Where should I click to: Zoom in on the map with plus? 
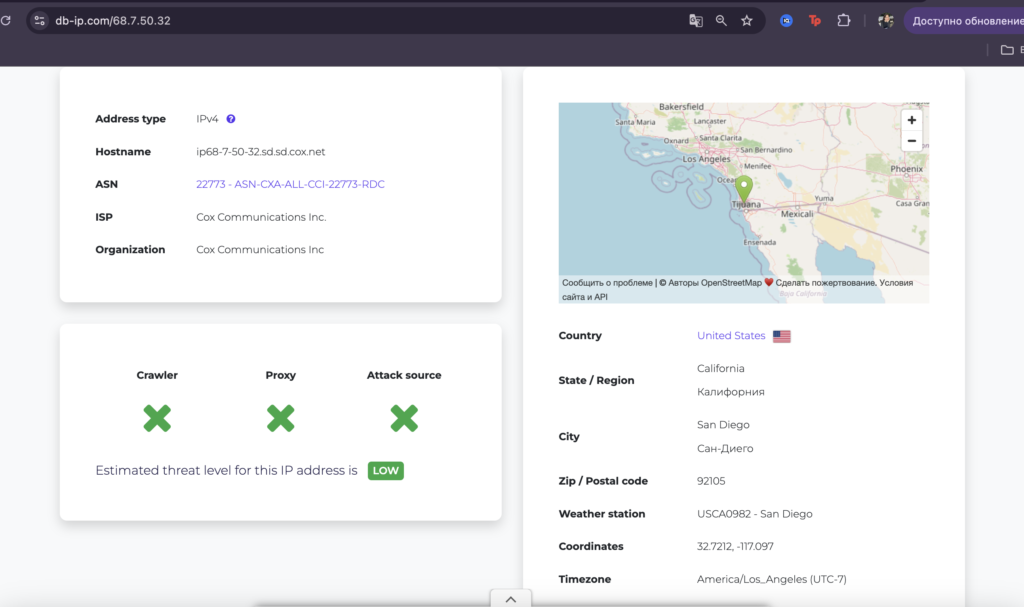pos(912,120)
